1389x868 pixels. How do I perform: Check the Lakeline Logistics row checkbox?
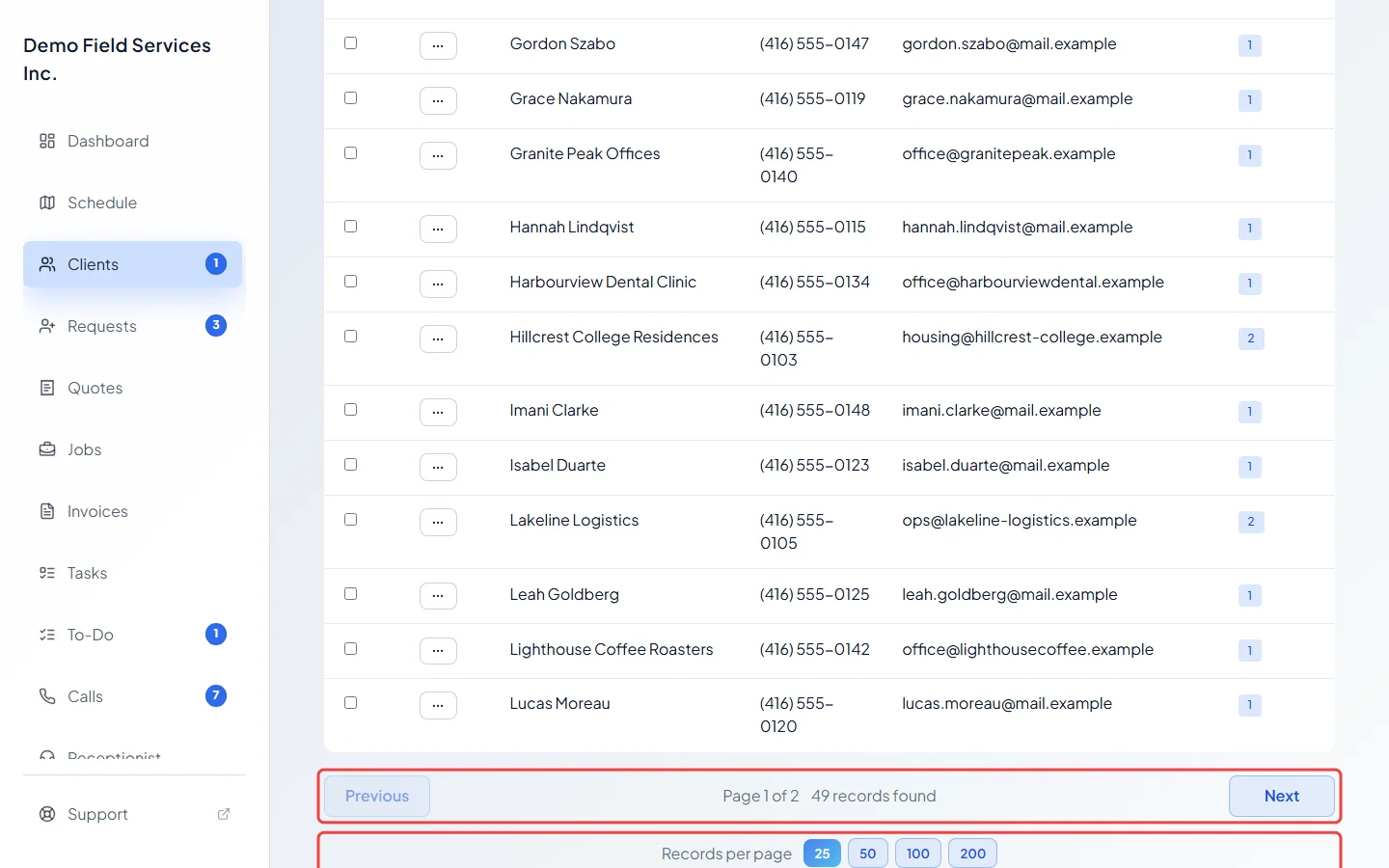[351, 520]
